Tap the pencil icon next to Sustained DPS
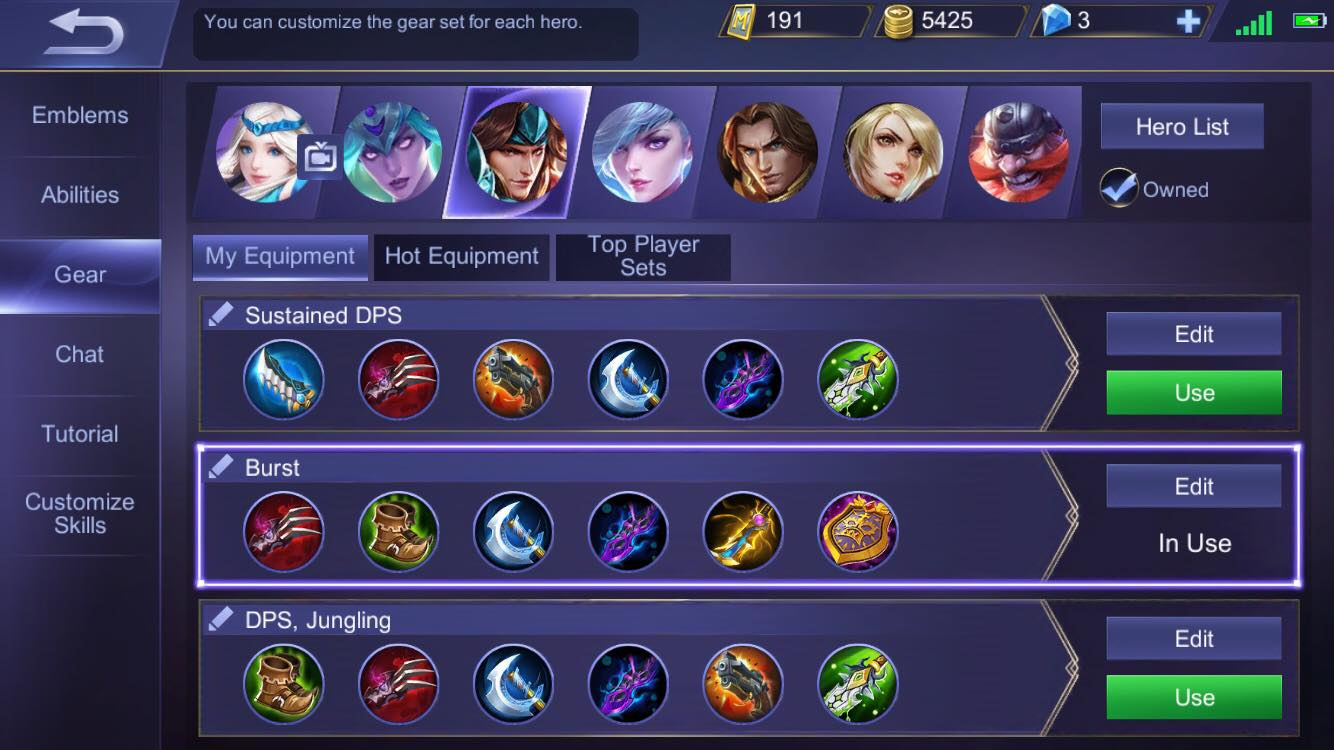Screen dimensions: 1334x750 tap(220, 315)
